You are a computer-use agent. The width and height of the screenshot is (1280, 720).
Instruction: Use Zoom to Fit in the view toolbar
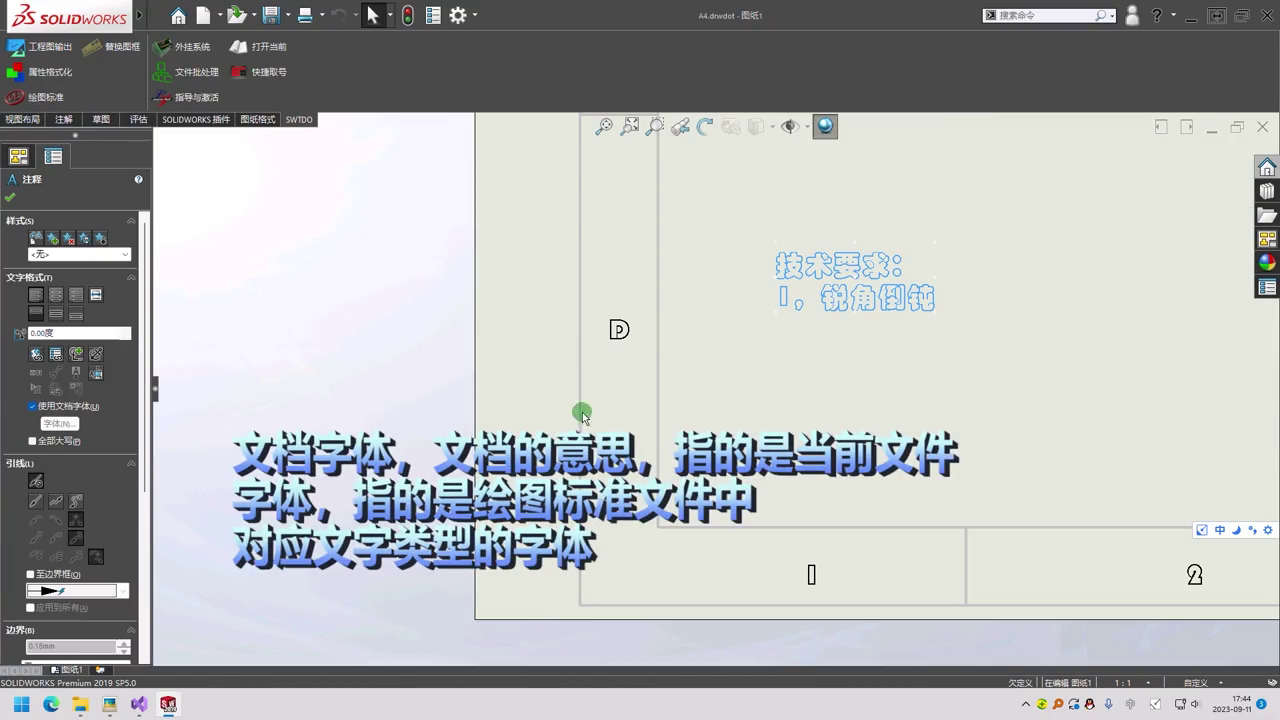[604, 127]
